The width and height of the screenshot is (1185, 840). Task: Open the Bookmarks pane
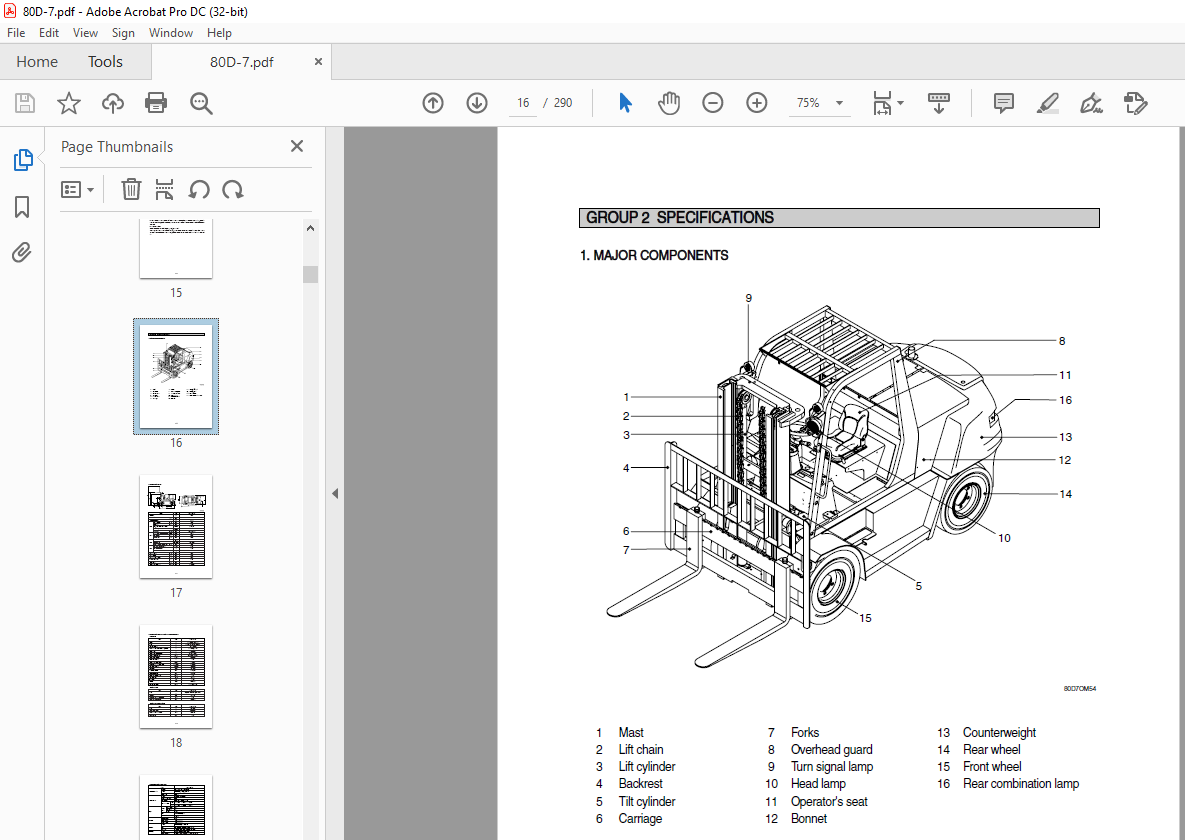tap(22, 206)
